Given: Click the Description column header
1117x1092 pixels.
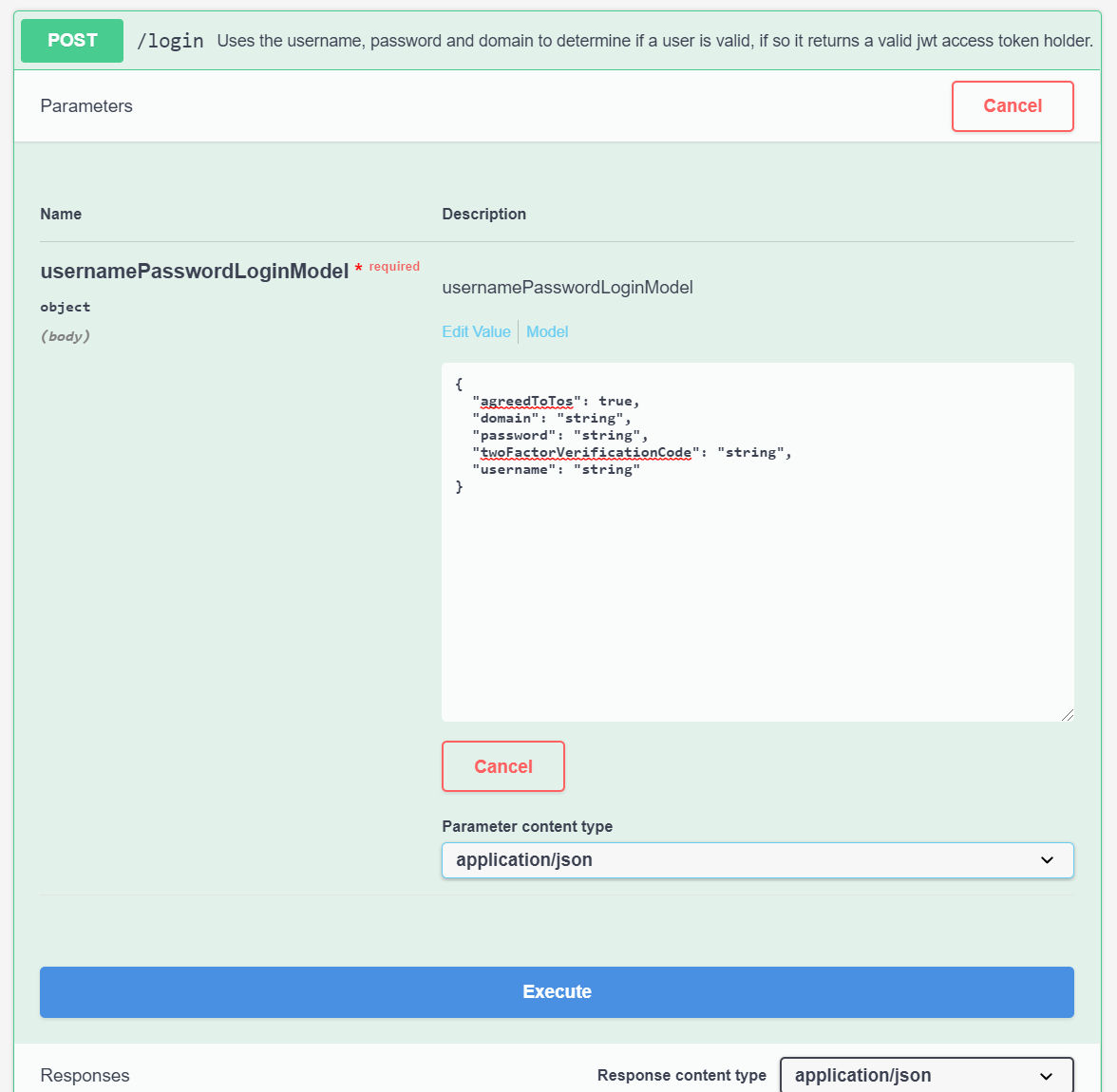Looking at the screenshot, I should (483, 214).
